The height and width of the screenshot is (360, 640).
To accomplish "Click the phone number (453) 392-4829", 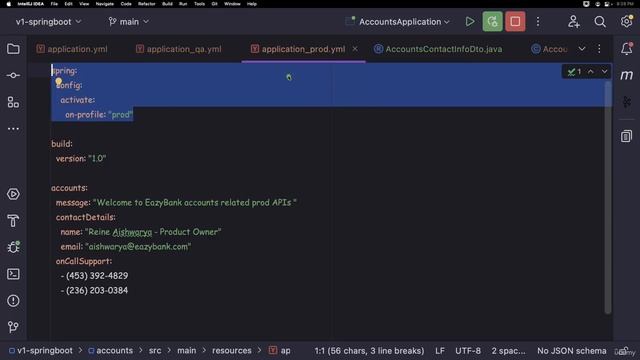I will 97,276.
